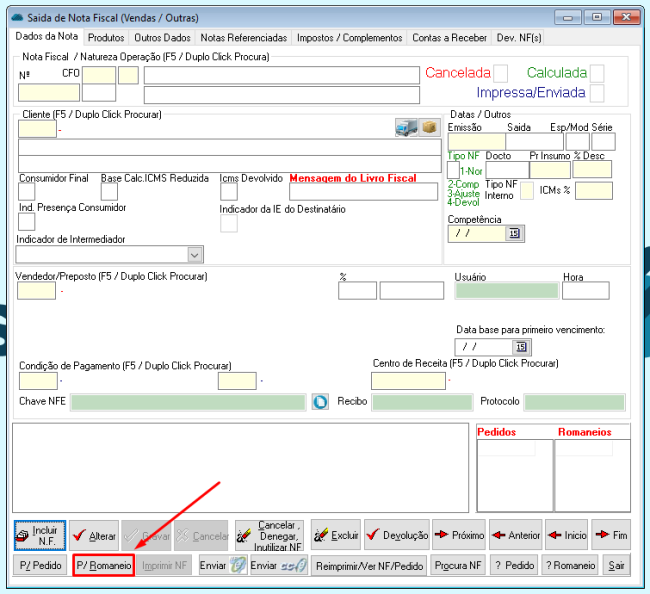Switch to the Produtos tab
This screenshot has width=650, height=594.
(x=107, y=37)
